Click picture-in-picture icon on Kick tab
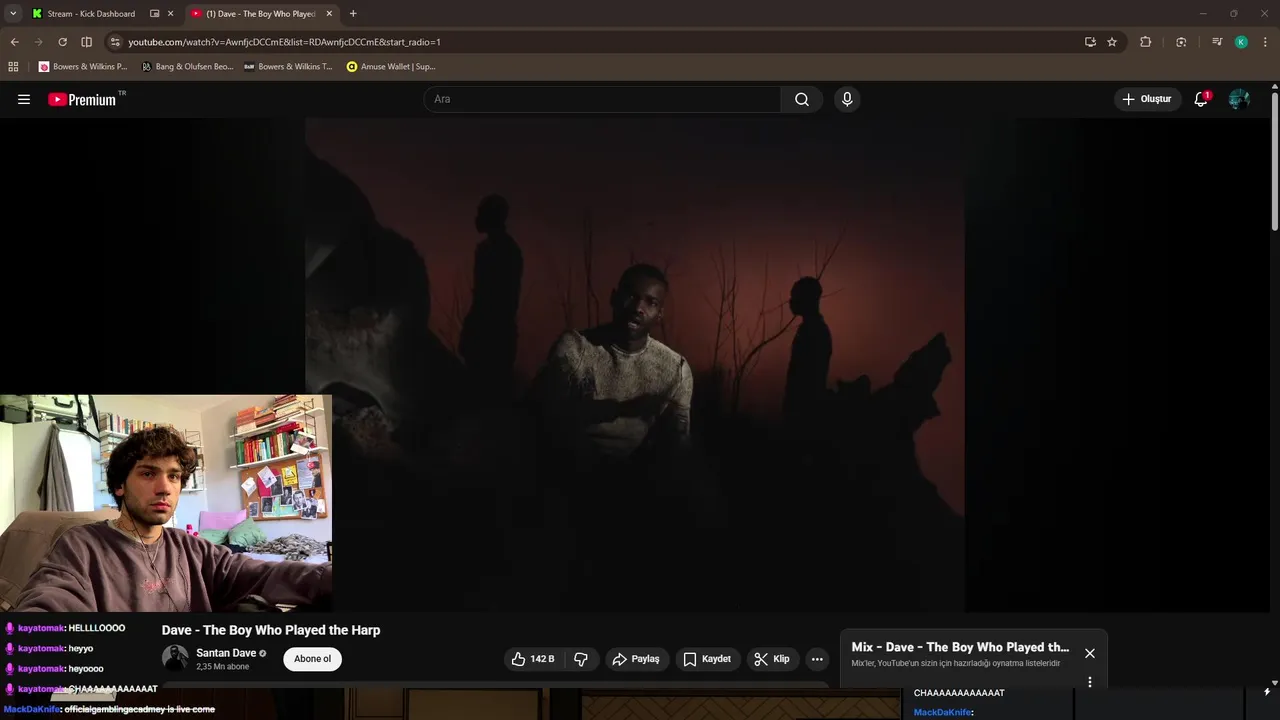This screenshot has width=1280, height=720. click(154, 14)
